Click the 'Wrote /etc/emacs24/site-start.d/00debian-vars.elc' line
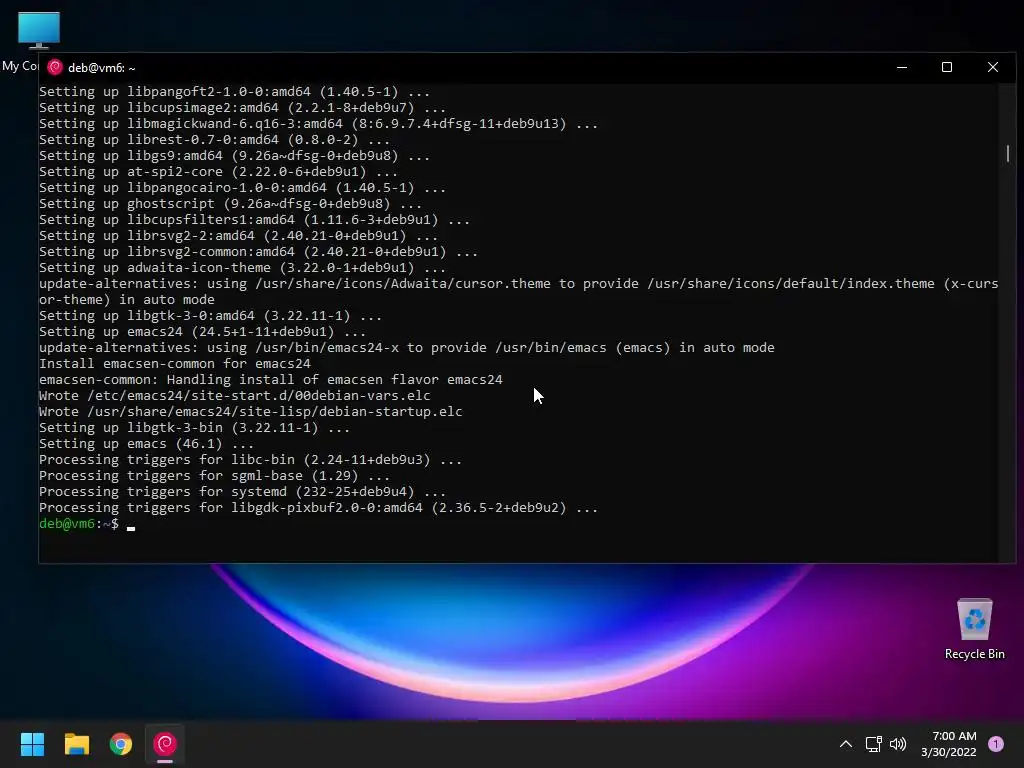This screenshot has height=768, width=1024. pyautogui.click(x=235, y=396)
